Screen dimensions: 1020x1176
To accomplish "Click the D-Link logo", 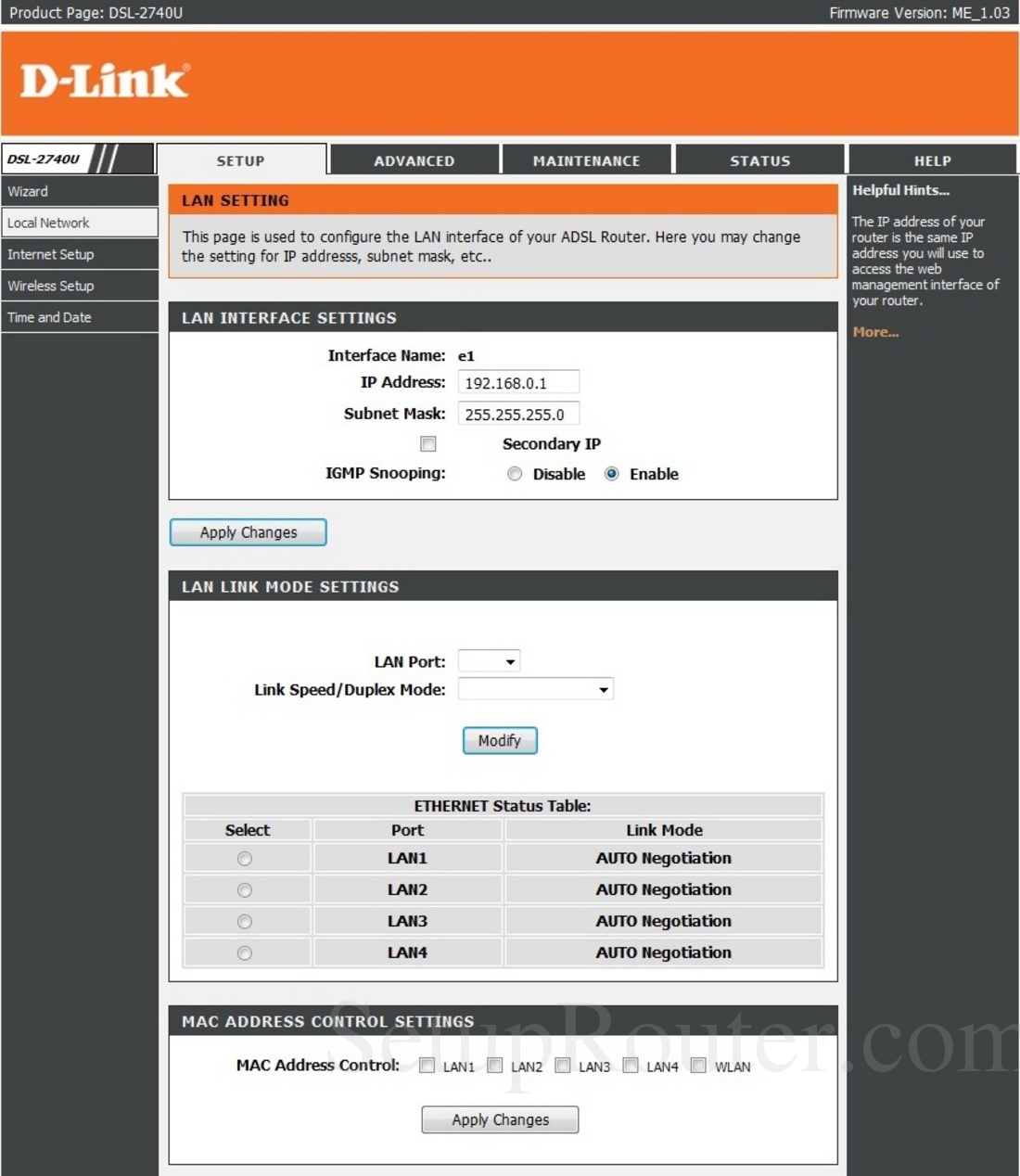I will (x=105, y=81).
